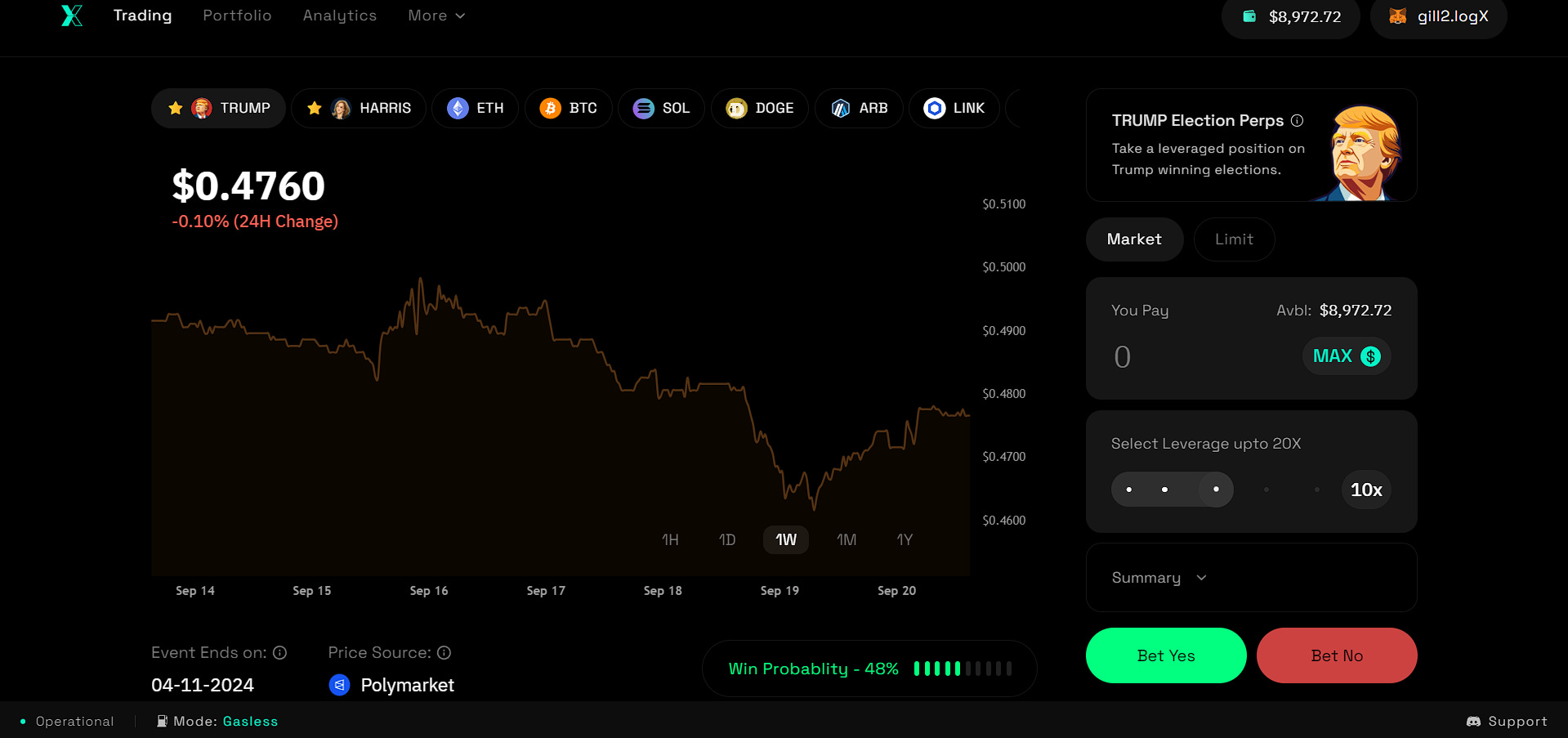Click the Bet Yes button
Screen dimensions: 1568x738
[x=1166, y=655]
